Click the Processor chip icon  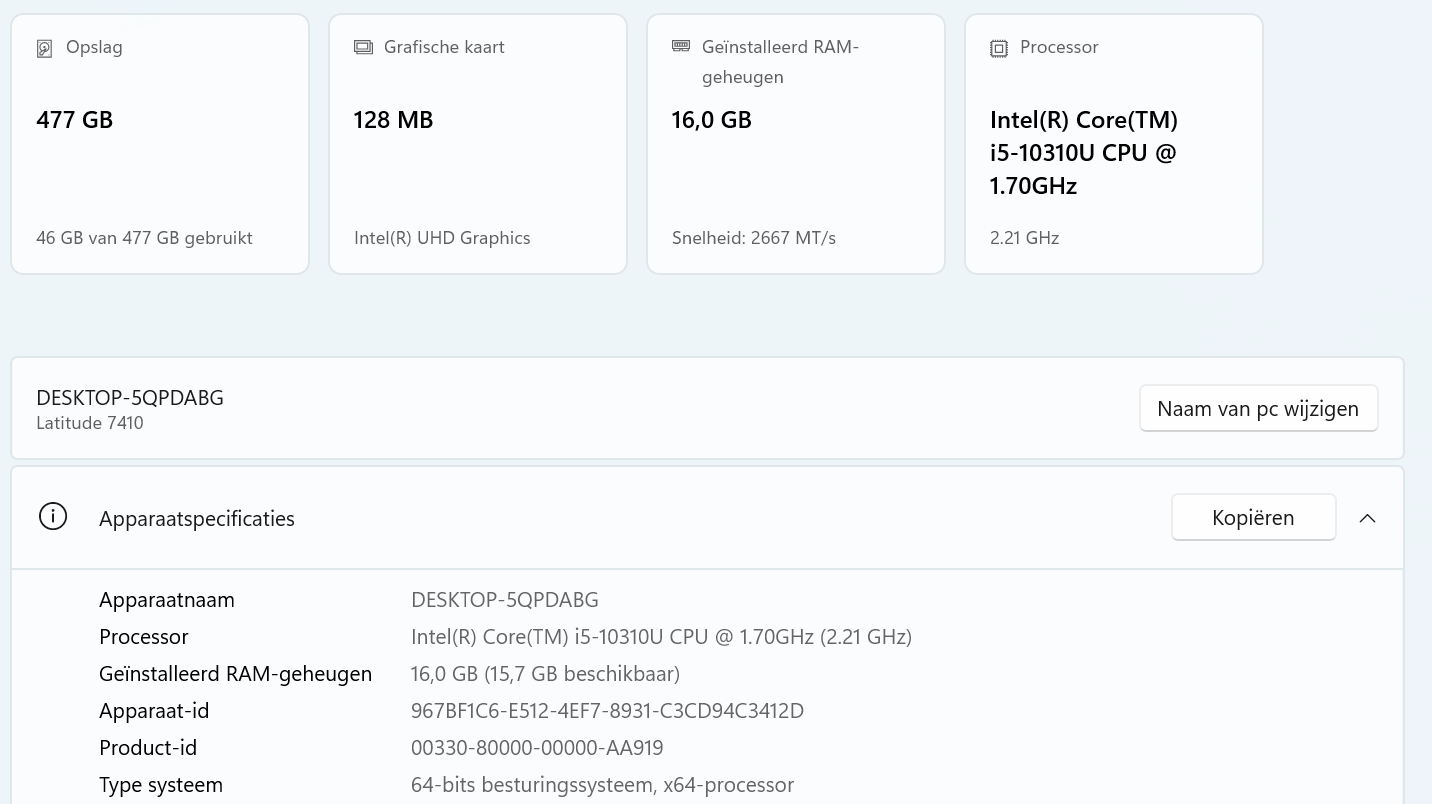click(x=999, y=48)
